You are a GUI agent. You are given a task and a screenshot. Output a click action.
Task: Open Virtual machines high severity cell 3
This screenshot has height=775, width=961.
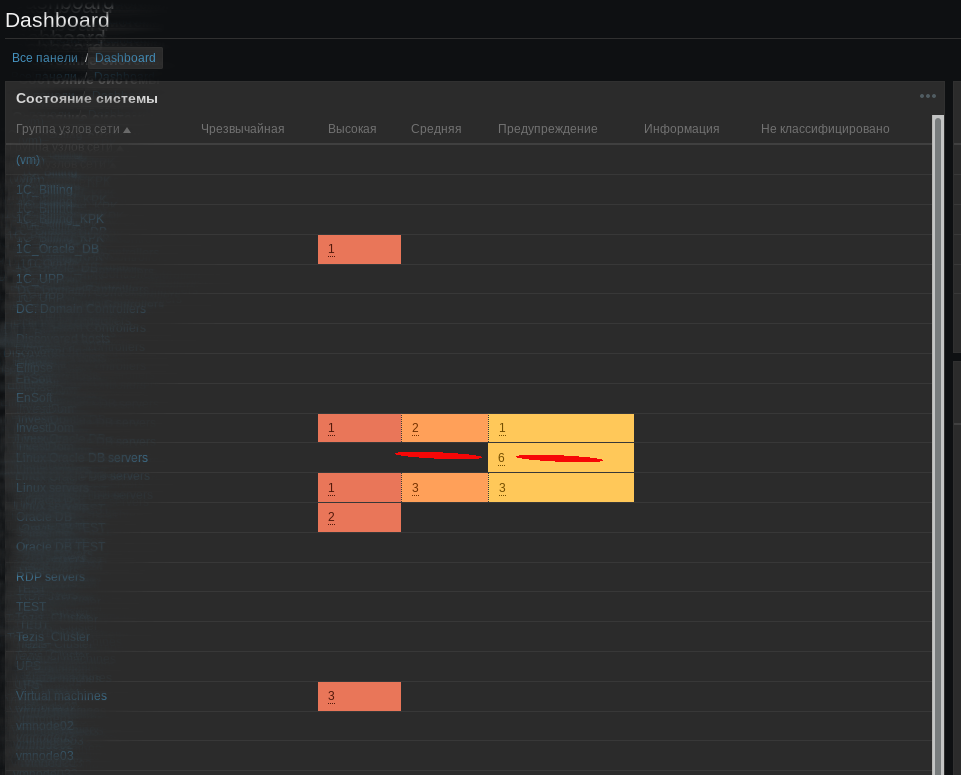point(359,697)
